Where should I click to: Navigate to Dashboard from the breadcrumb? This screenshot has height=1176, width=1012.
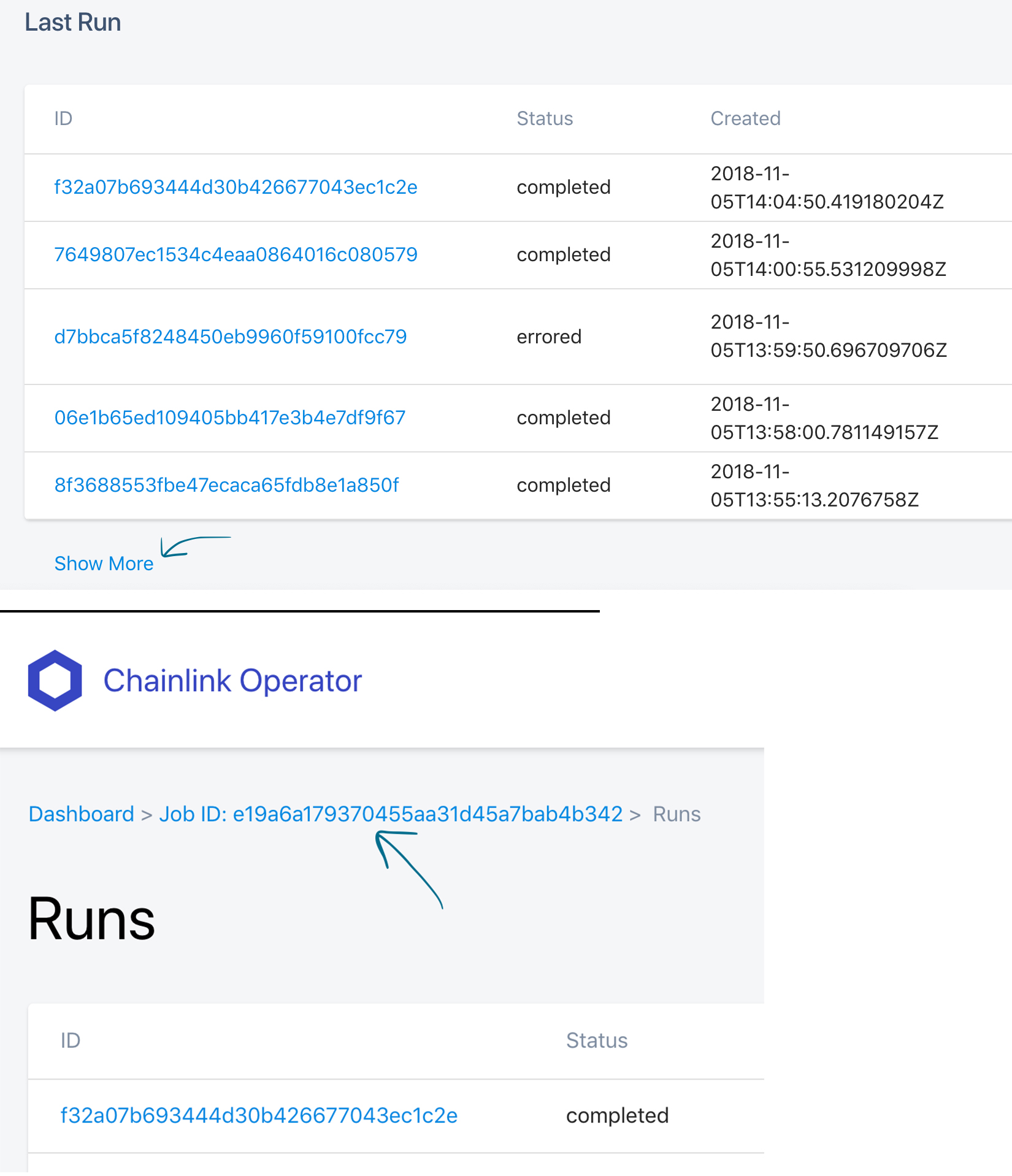[x=80, y=814]
